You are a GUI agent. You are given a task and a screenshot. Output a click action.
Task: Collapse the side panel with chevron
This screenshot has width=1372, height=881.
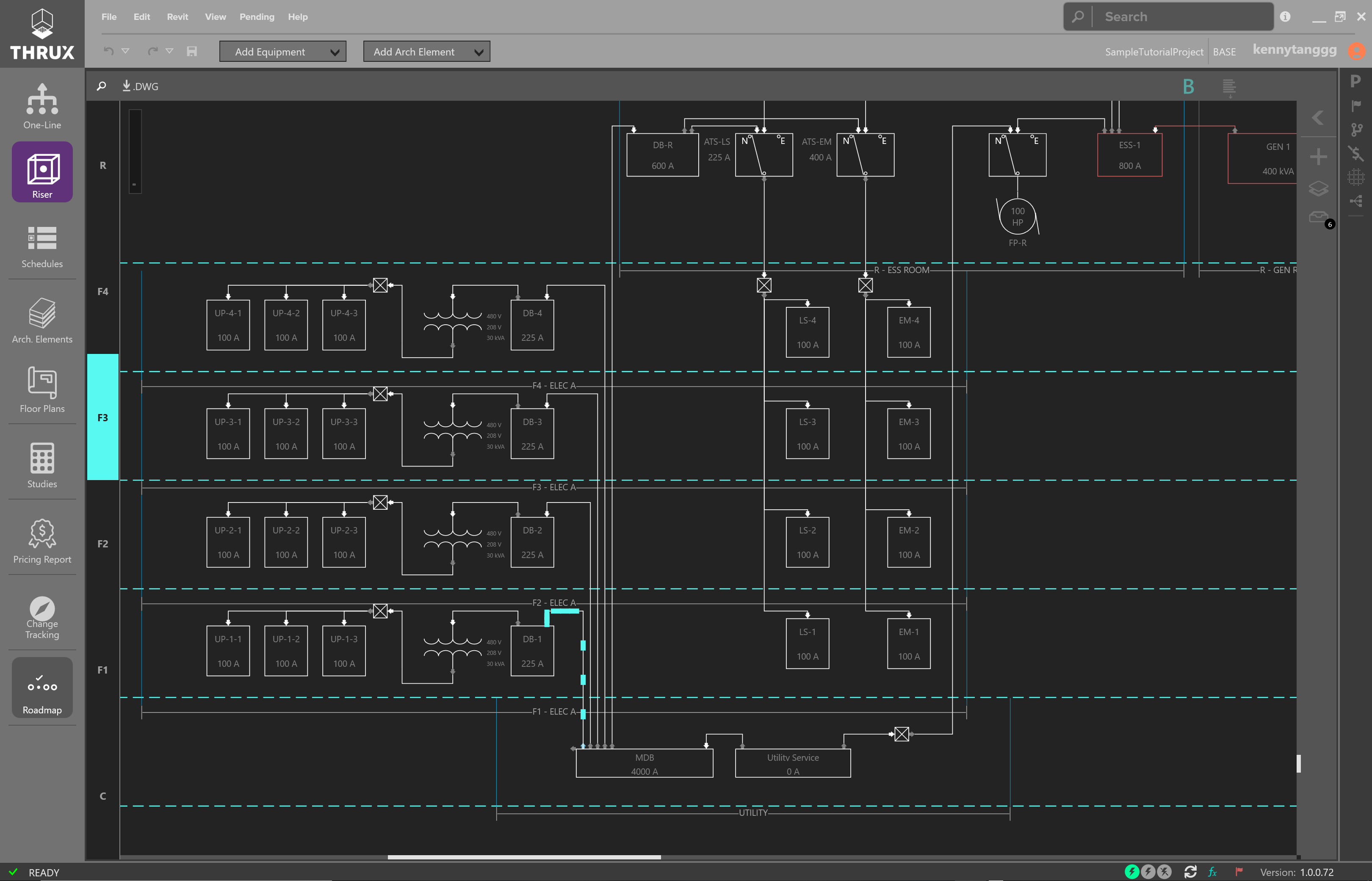[1318, 118]
